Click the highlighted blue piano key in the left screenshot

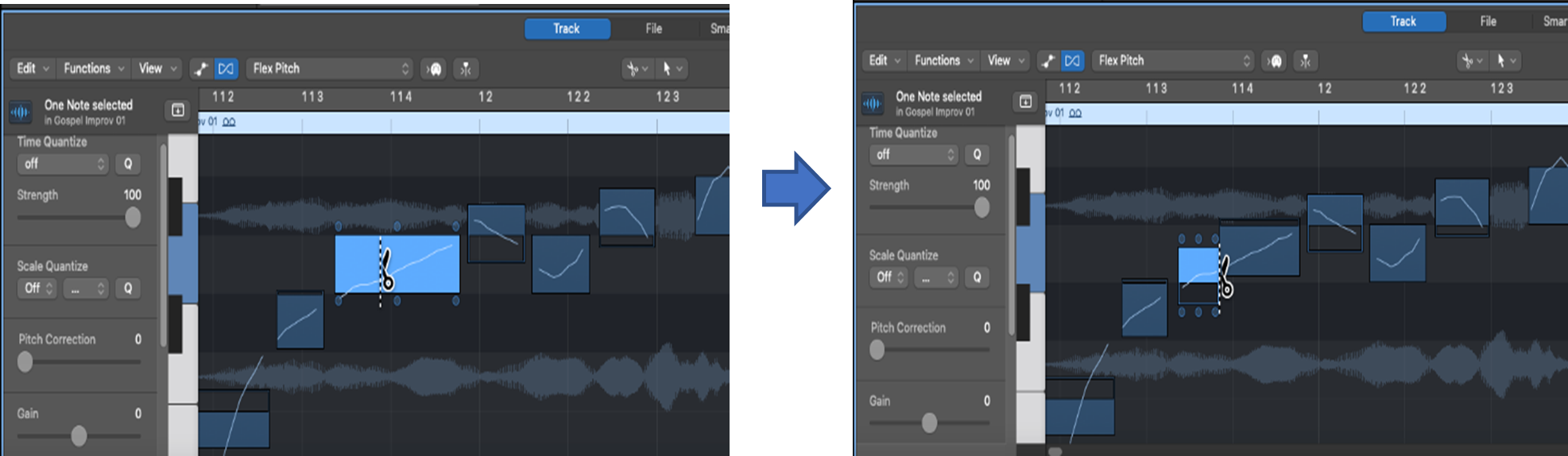[183, 253]
